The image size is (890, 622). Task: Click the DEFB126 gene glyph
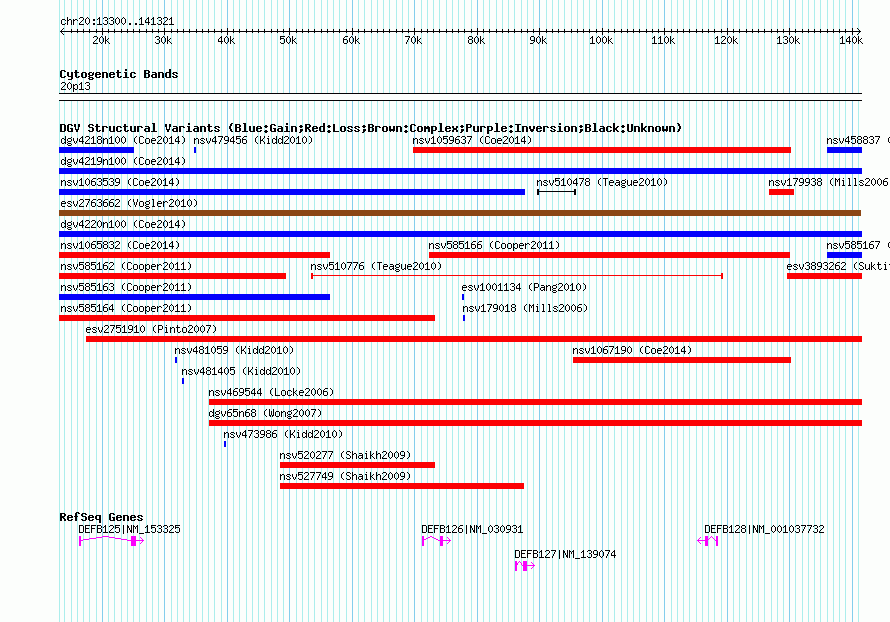coord(436,541)
